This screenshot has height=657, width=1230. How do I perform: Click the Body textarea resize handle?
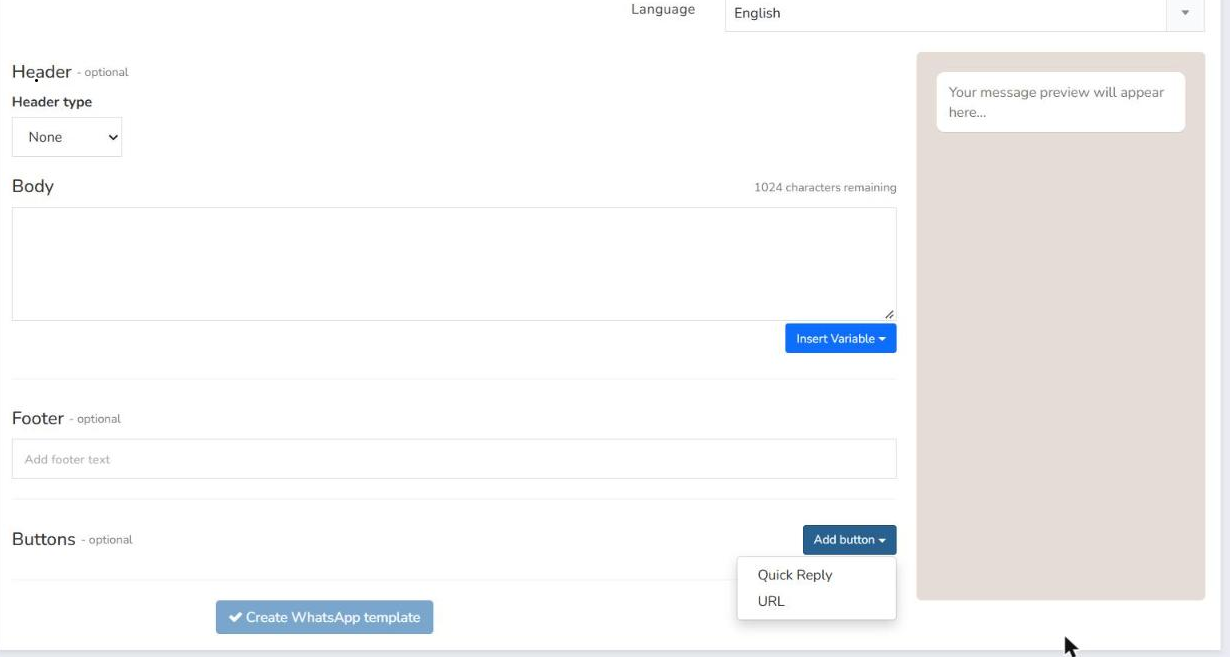click(x=889, y=314)
